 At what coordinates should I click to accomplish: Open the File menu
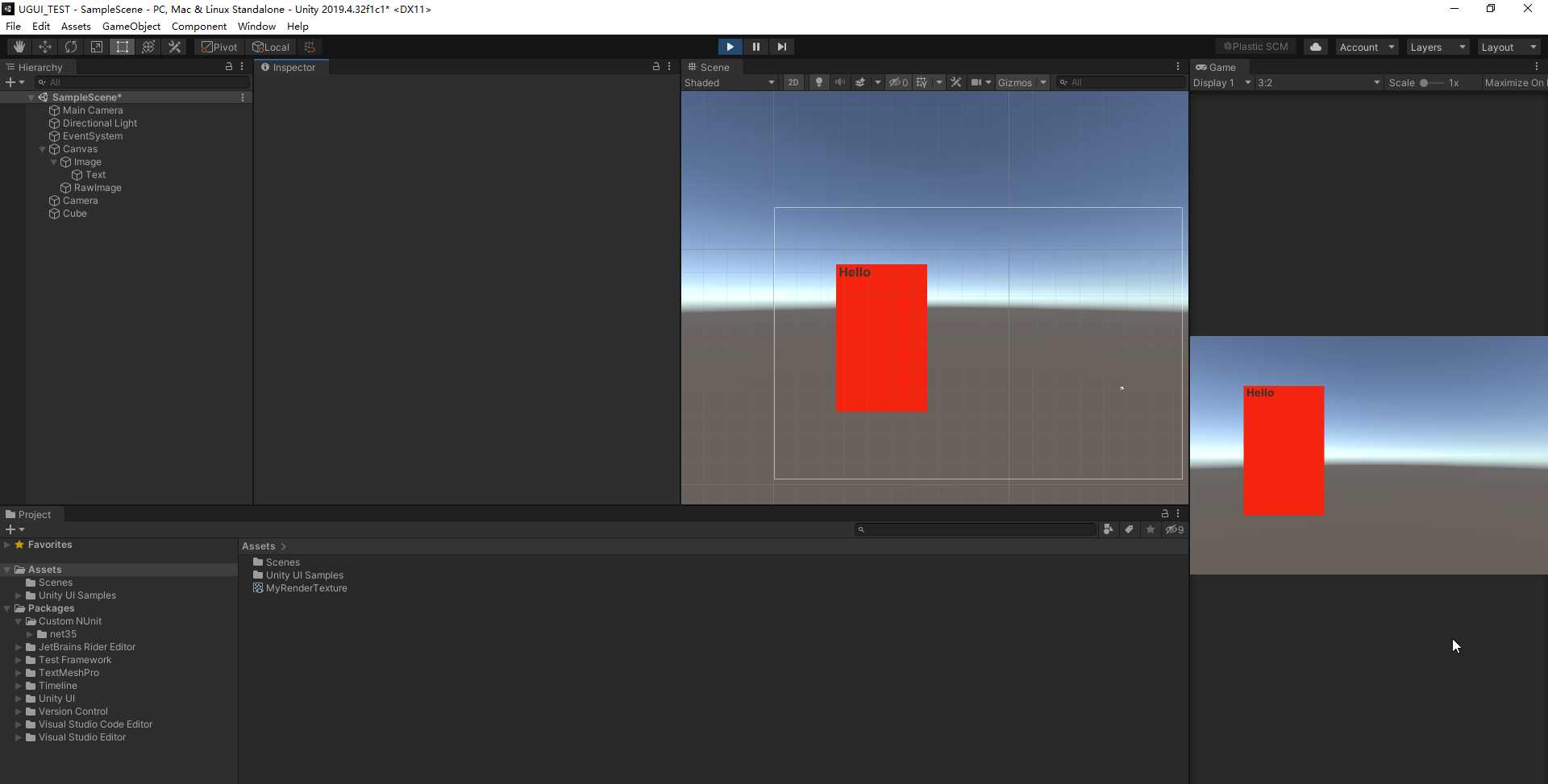coord(14,27)
